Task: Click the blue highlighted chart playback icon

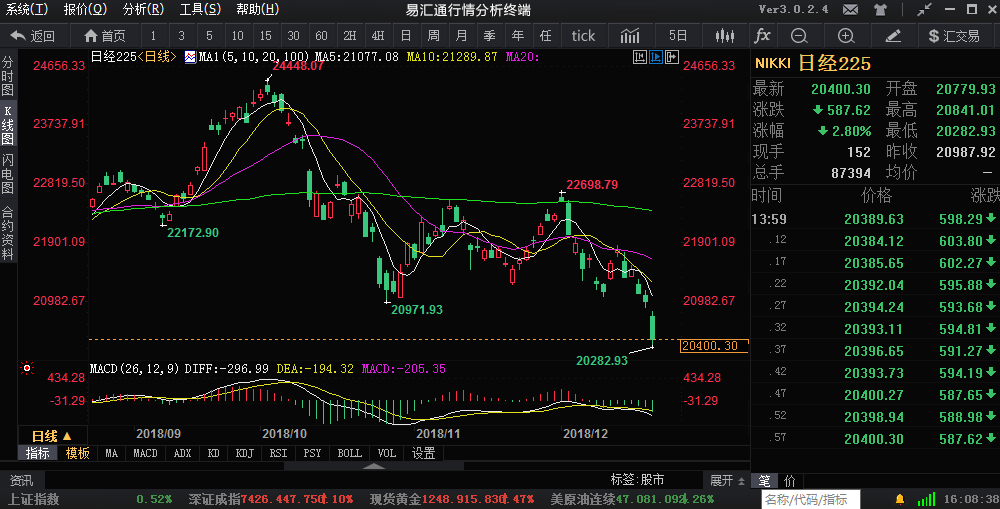Action: [x=656, y=57]
